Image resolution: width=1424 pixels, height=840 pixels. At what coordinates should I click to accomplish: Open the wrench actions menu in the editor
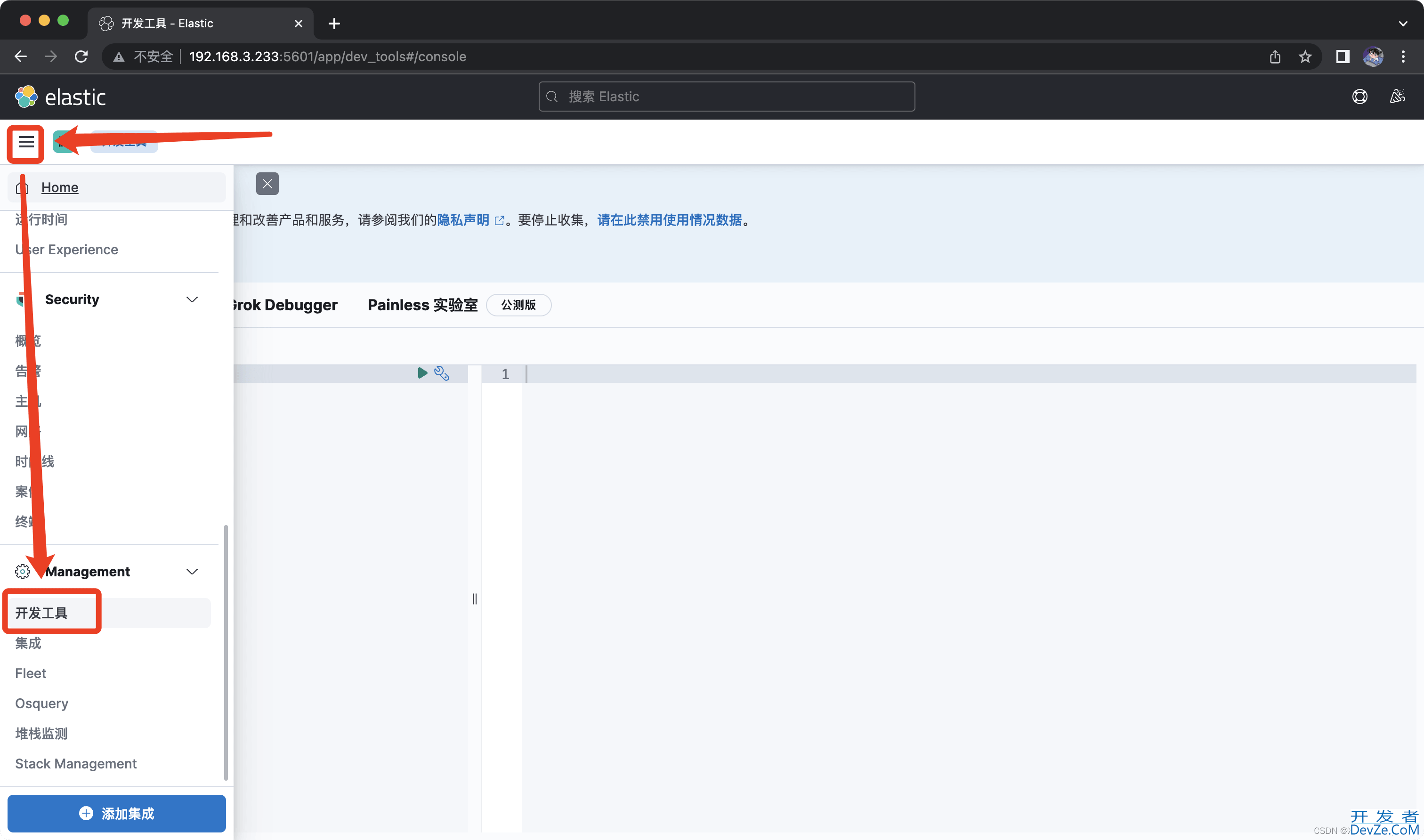(x=441, y=373)
